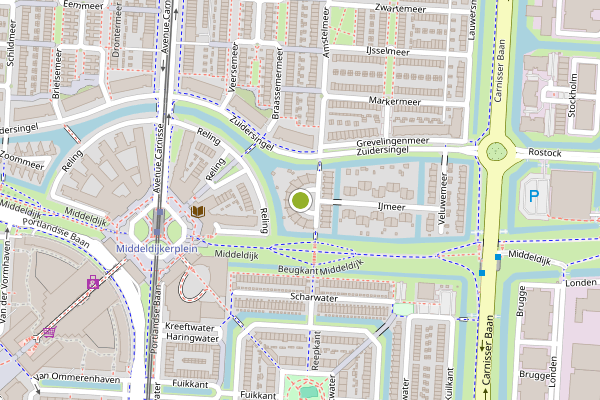Click the Middeldijkerplein station label
600x400 pixels.
(x=157, y=248)
